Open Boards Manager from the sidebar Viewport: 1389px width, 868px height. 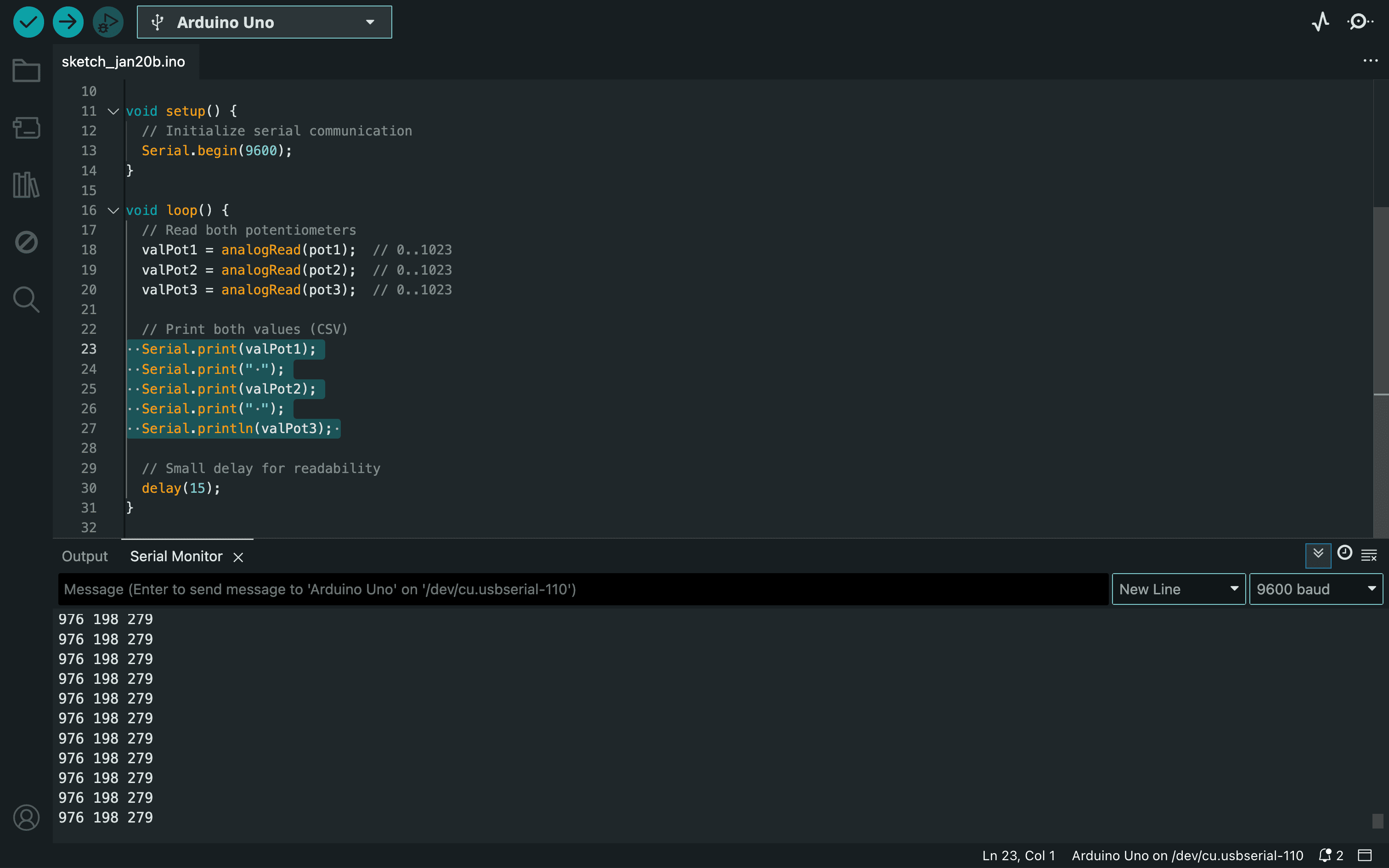26,128
